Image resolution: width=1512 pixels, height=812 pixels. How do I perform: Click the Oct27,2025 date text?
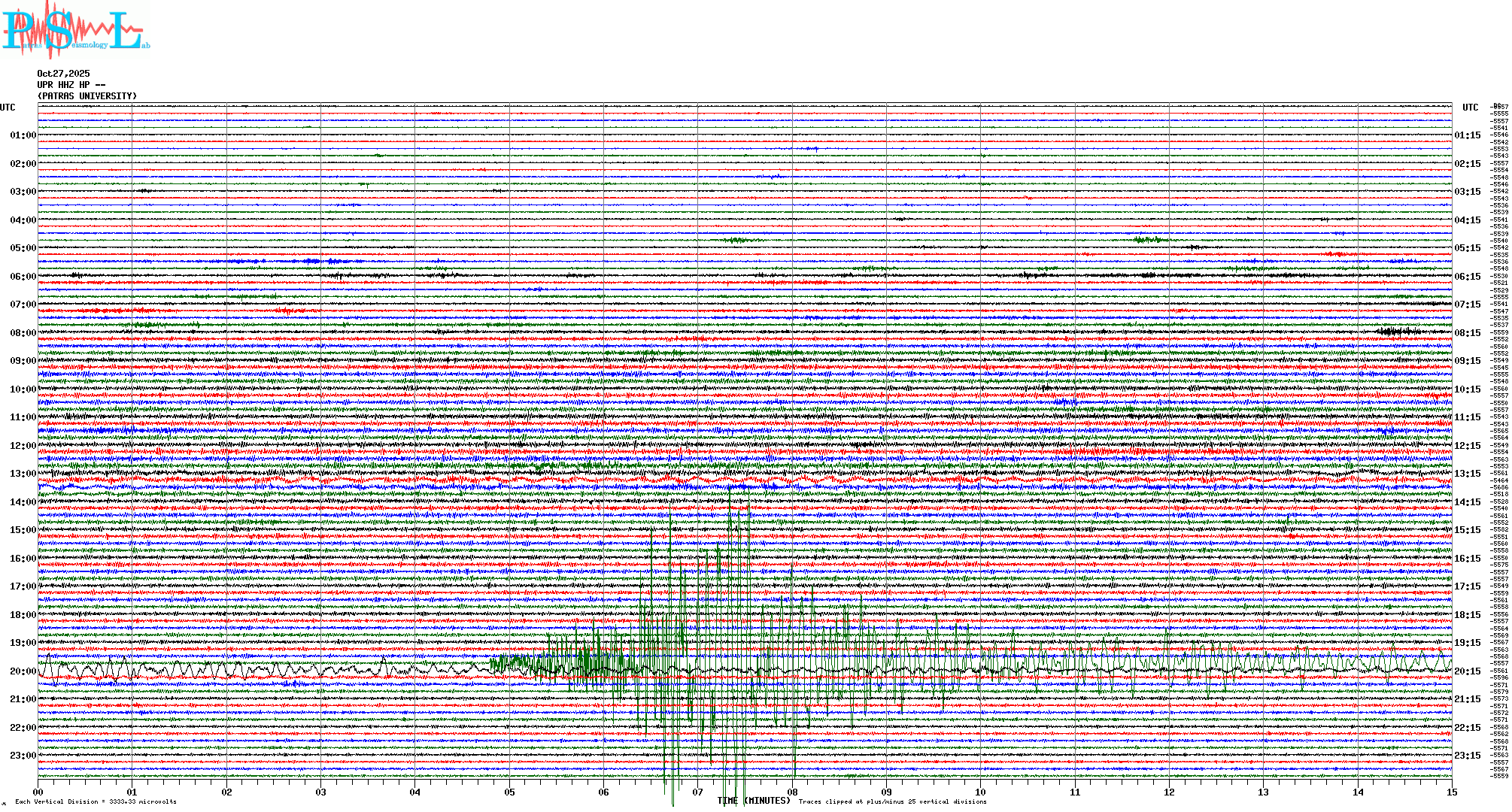tap(63, 74)
